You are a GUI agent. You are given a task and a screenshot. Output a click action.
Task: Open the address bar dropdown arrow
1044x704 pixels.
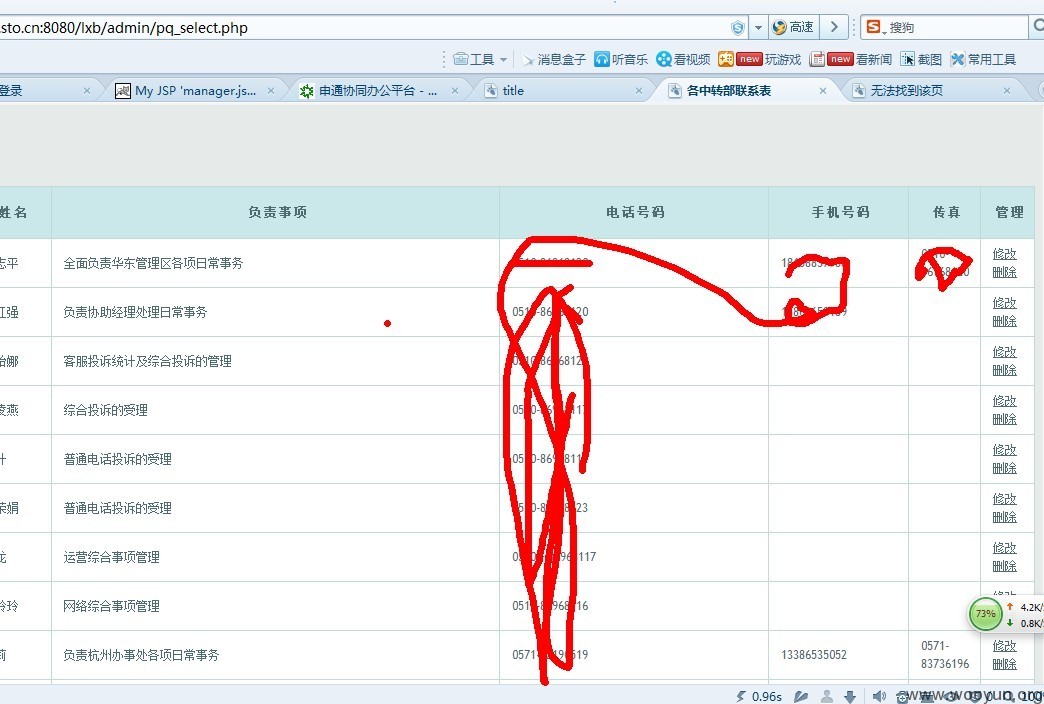[758, 28]
